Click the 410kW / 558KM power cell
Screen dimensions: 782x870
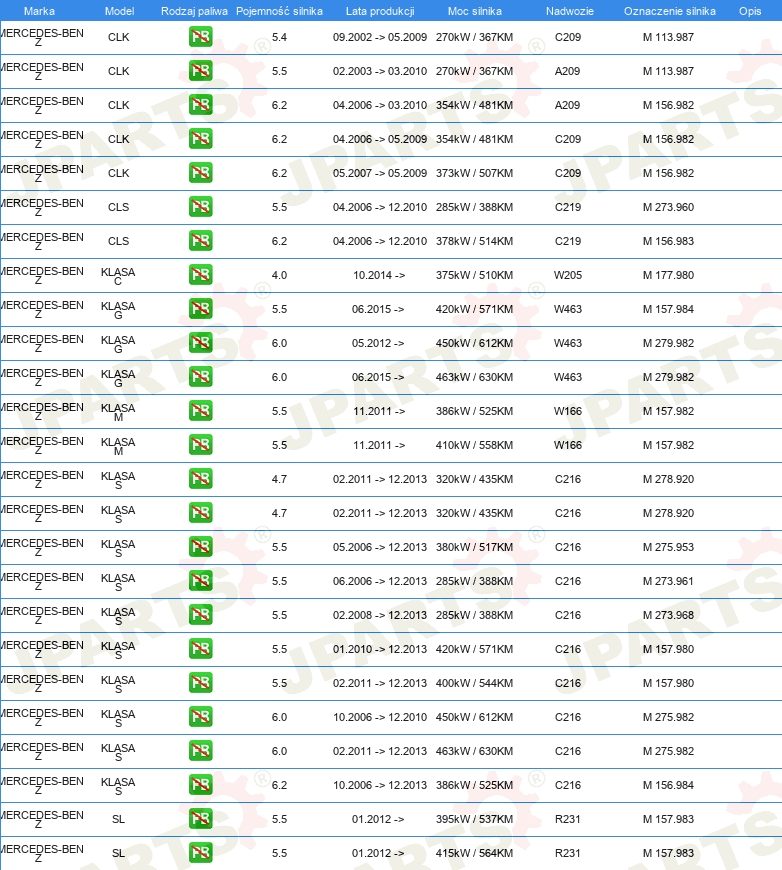point(475,445)
